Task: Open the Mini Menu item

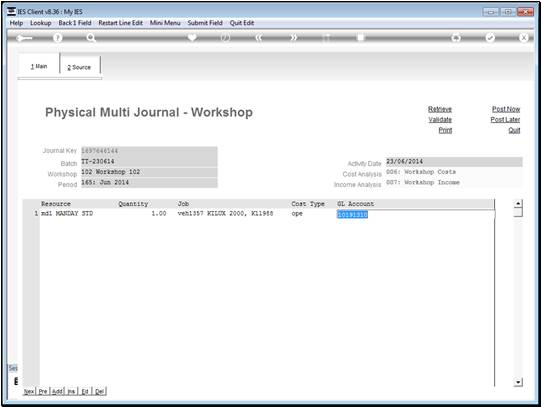Action: coord(165,23)
